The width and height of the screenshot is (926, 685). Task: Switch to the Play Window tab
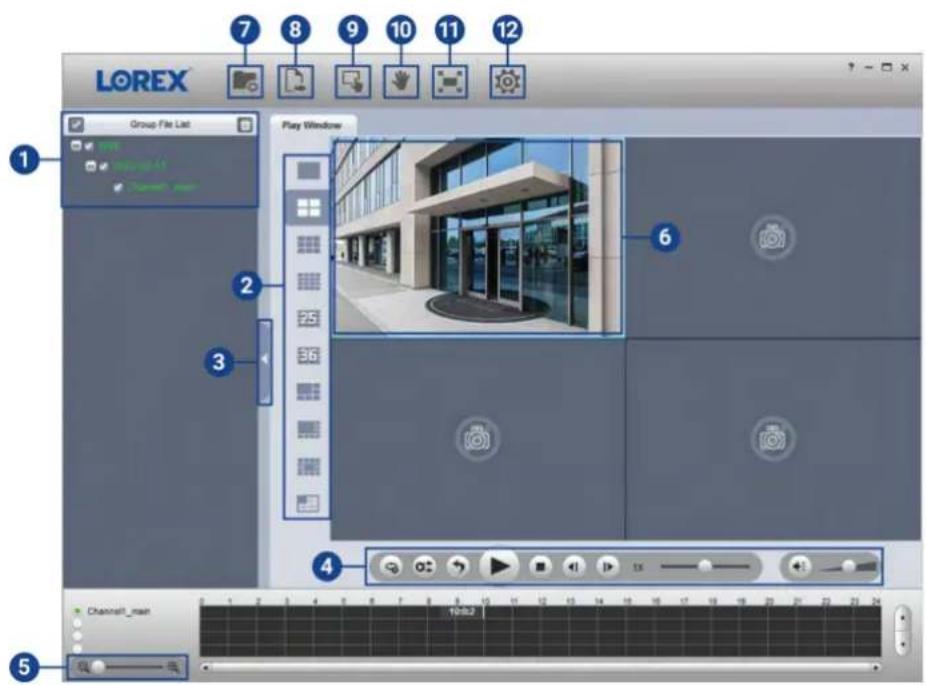[x=312, y=125]
